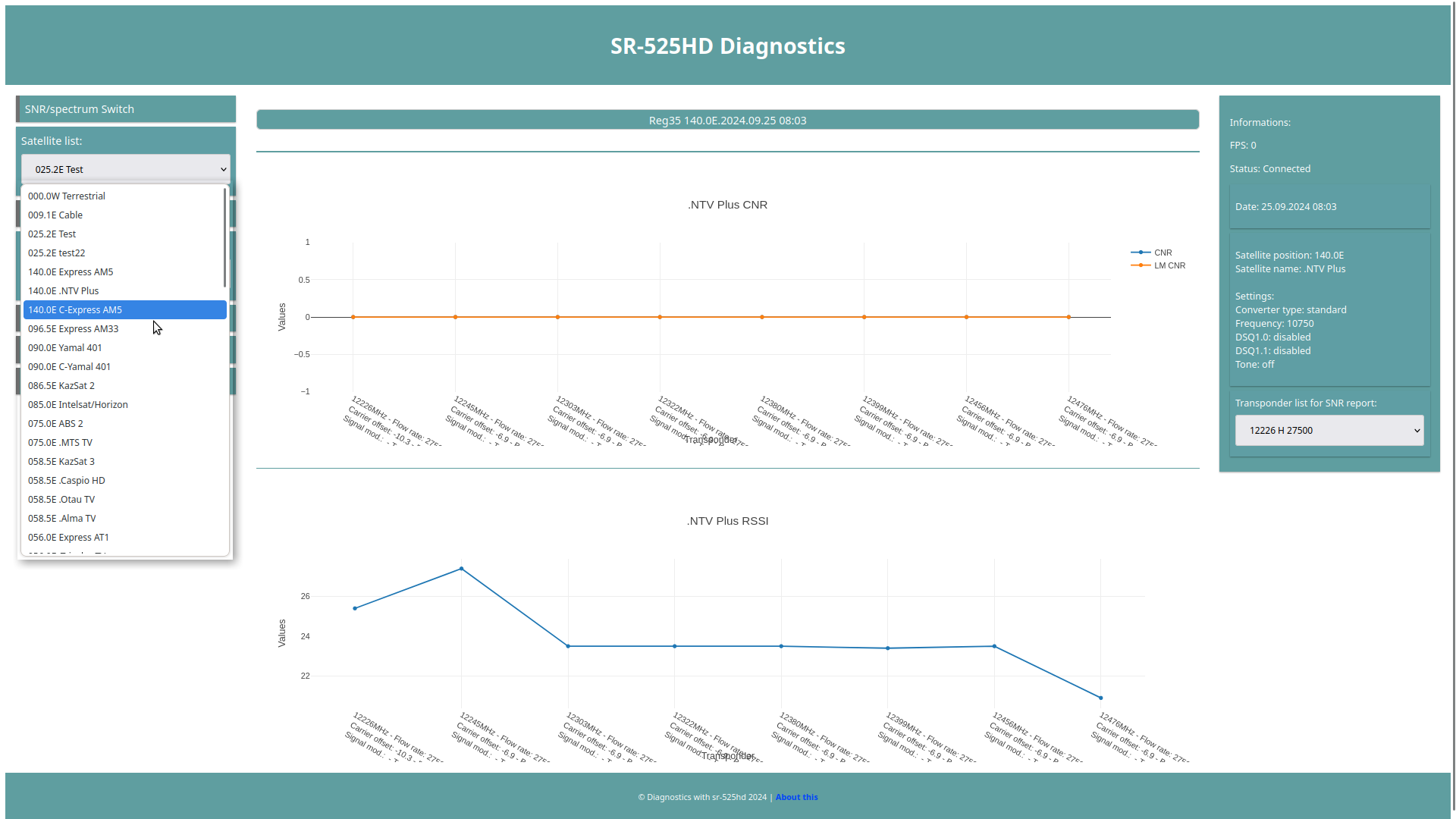Select 140.0E Express AM5 option
This screenshot has width=1456, height=819.
point(125,271)
